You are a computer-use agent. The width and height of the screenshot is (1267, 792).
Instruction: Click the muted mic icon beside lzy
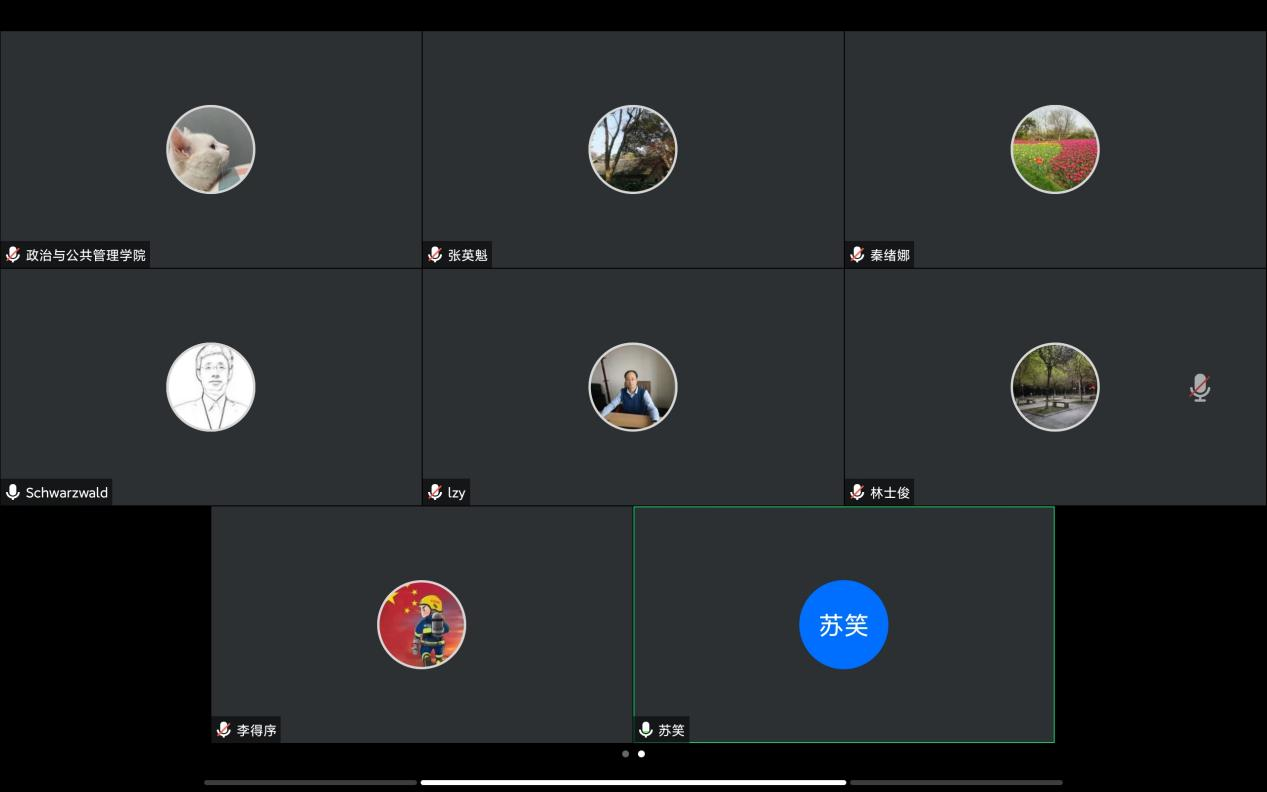pos(435,492)
